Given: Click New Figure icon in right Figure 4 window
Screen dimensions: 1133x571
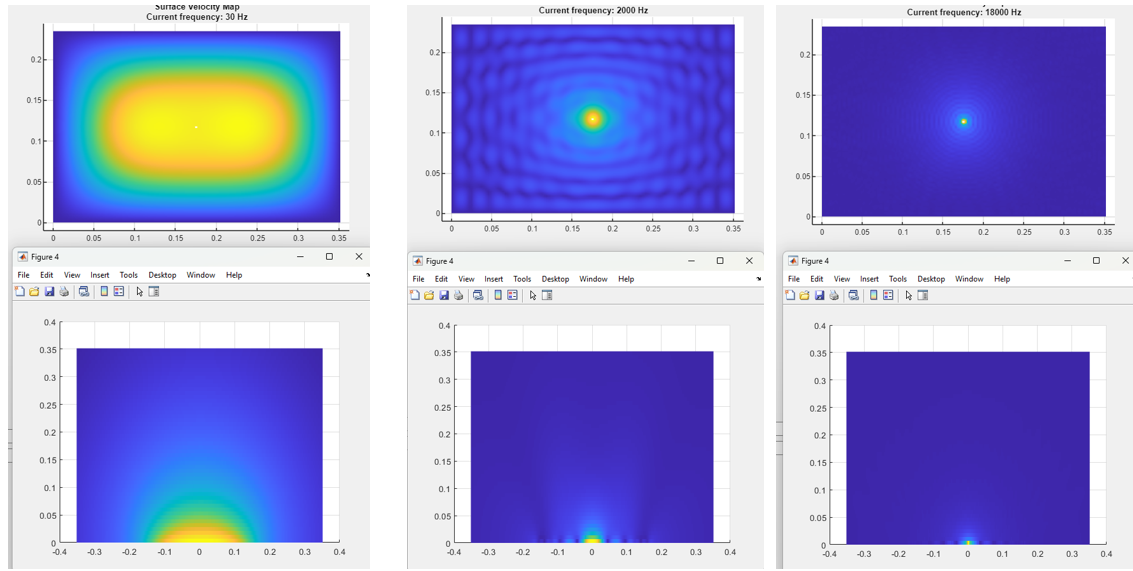Looking at the screenshot, I should click(x=790, y=295).
